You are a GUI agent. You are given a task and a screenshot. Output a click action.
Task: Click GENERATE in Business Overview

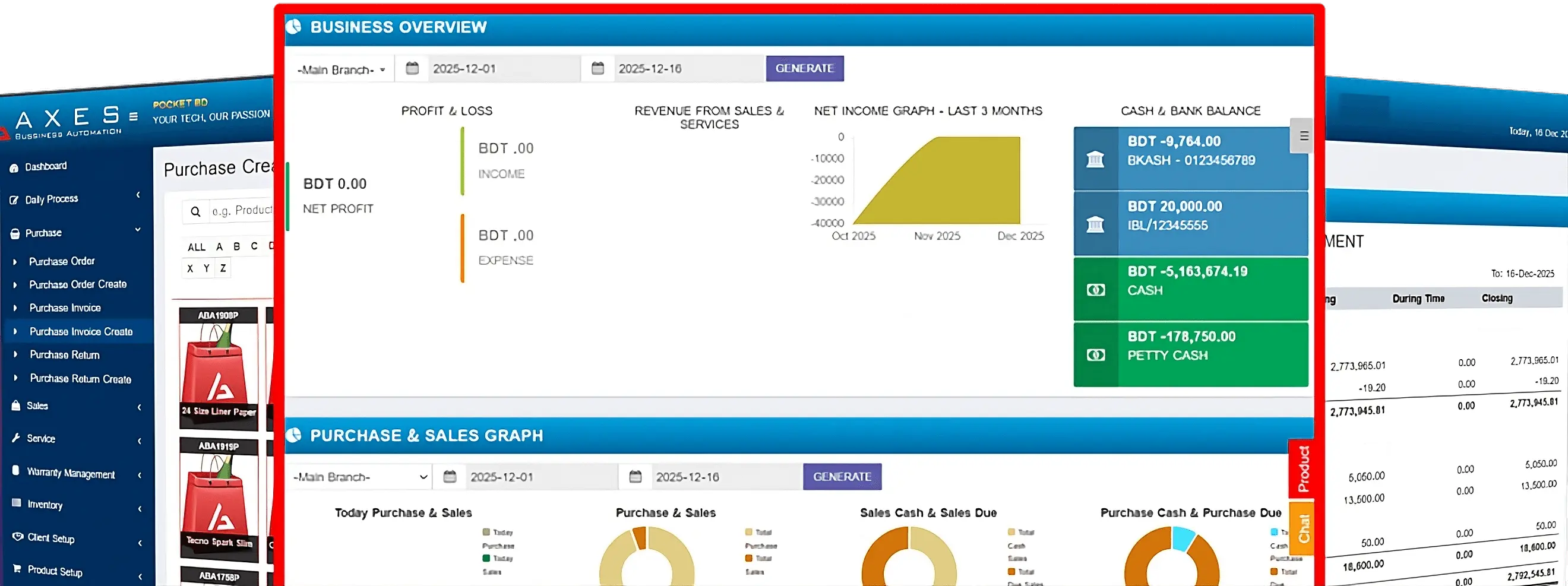[x=805, y=68]
